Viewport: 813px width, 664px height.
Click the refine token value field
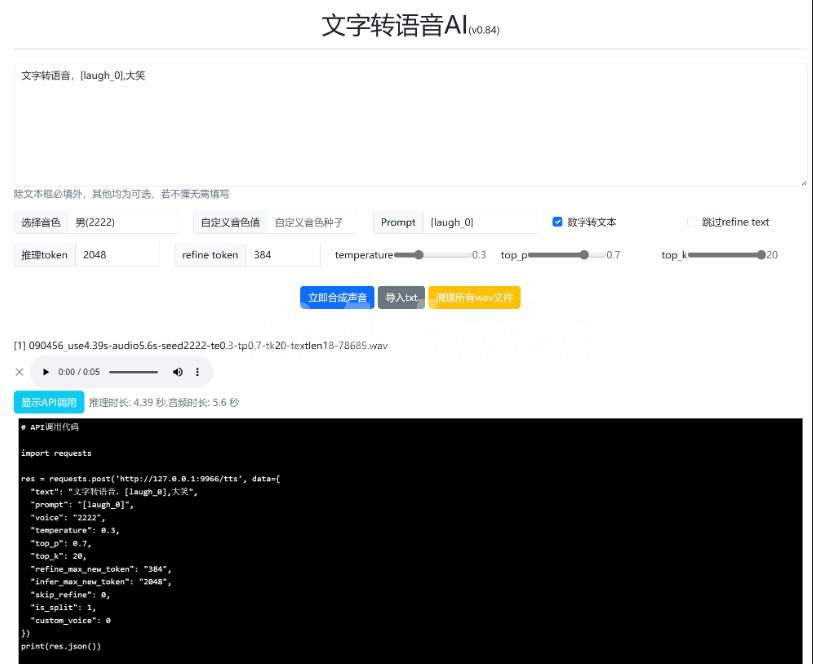(x=283, y=255)
